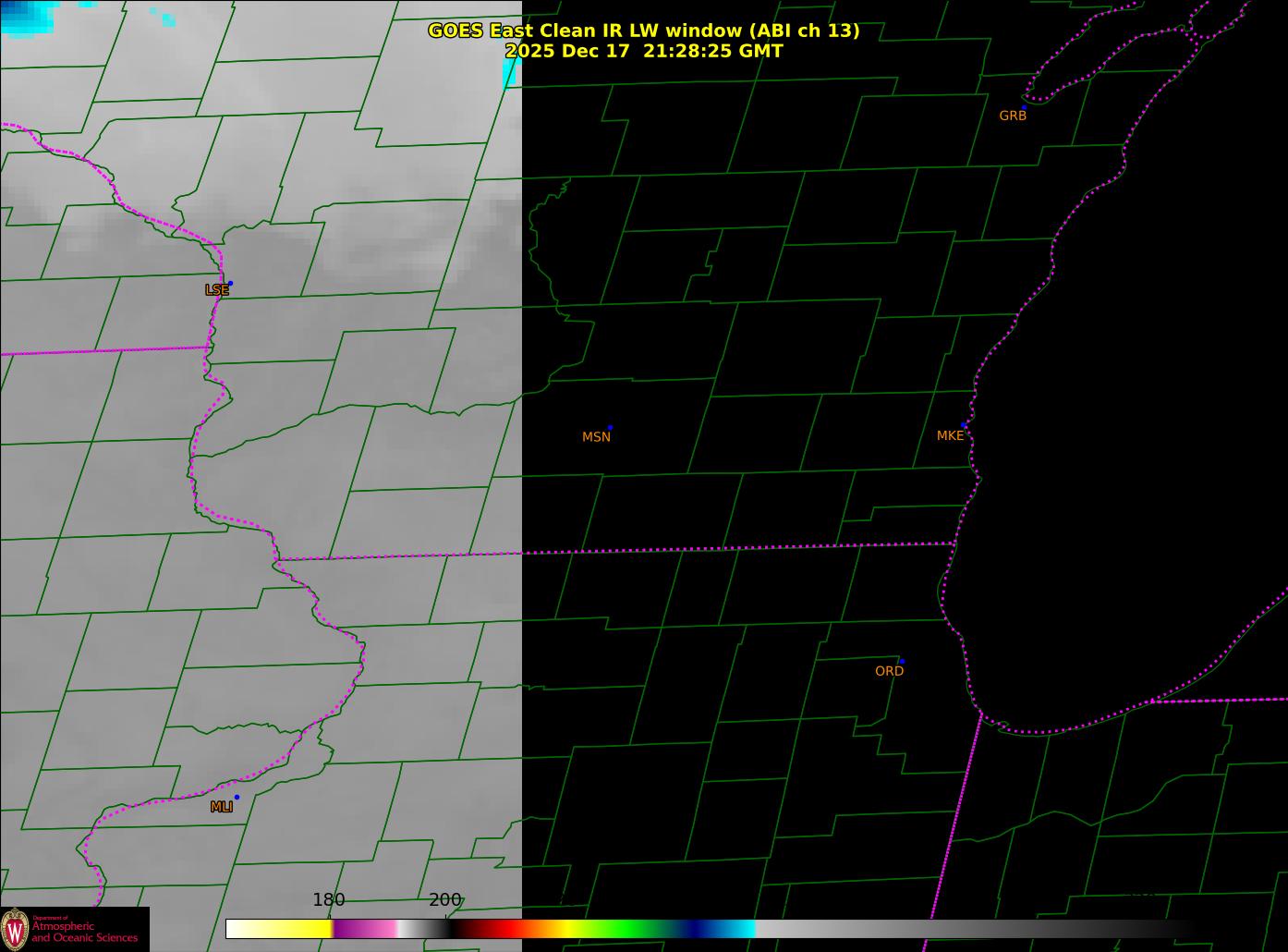Click the 200 label above the colorbar
The height and width of the screenshot is (952, 1288).
point(444,900)
